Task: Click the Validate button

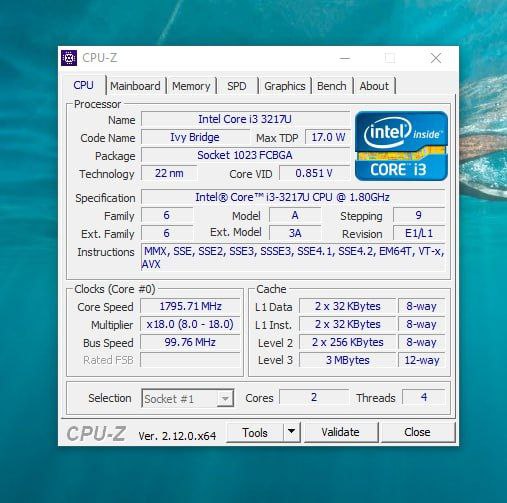Action: (340, 432)
